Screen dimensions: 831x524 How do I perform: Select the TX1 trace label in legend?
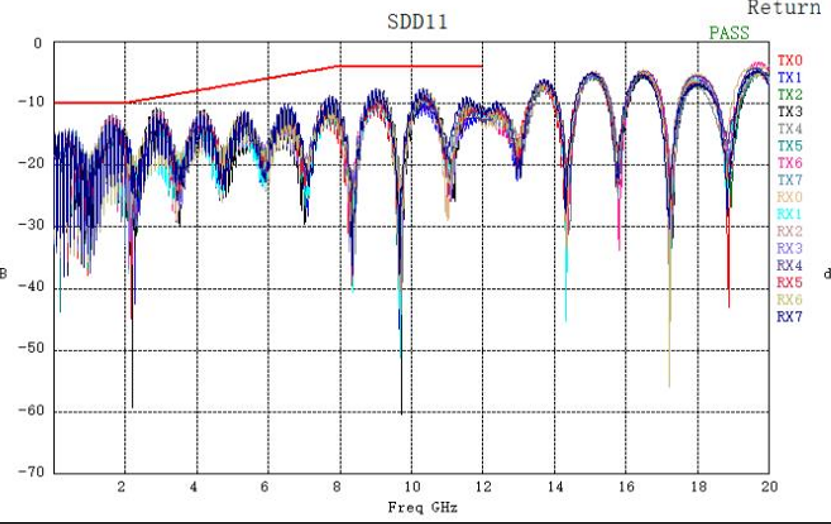coord(790,77)
